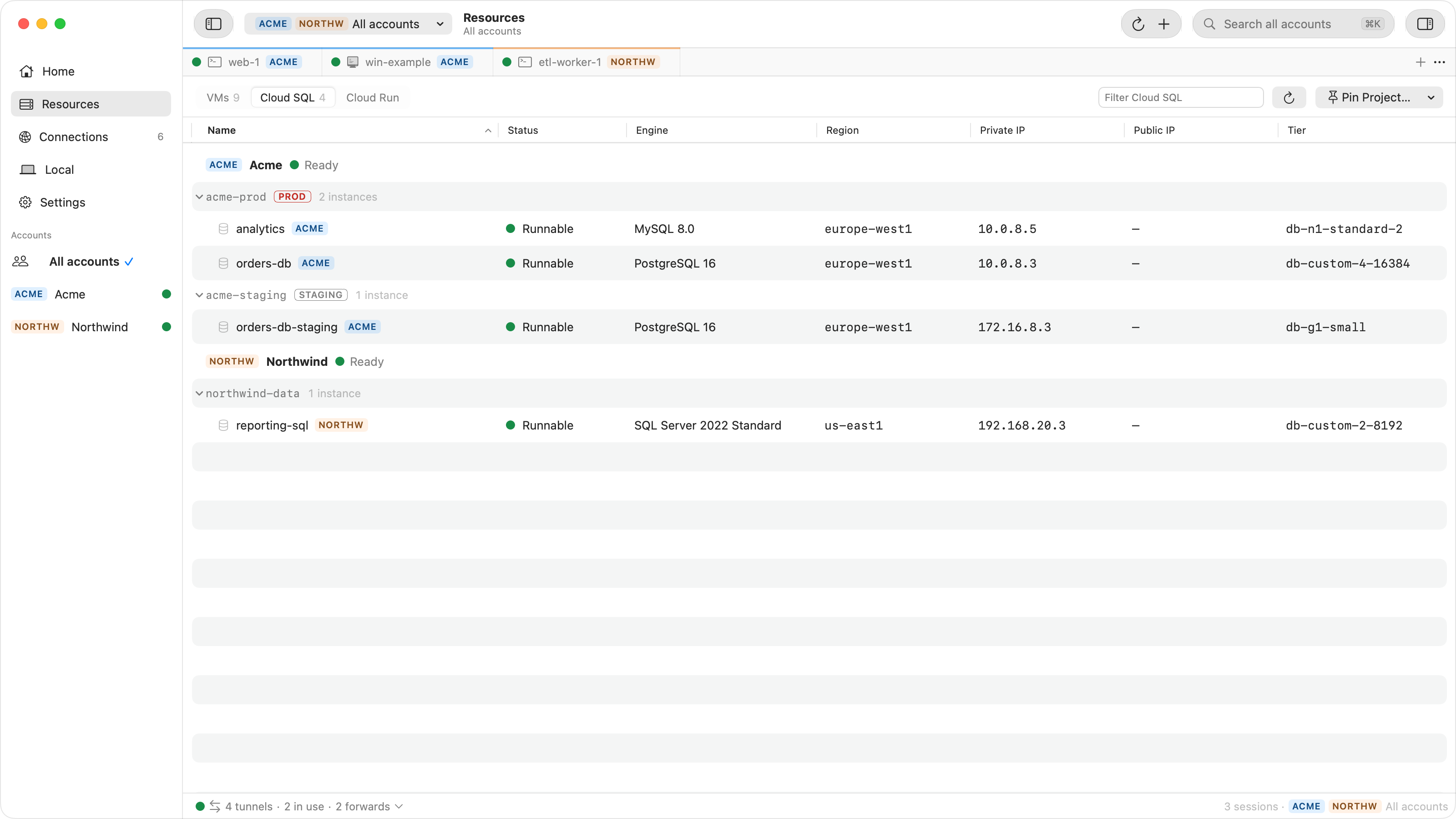Click the orders-db database icon
Screen dimensions: 1456x819
coord(223,263)
